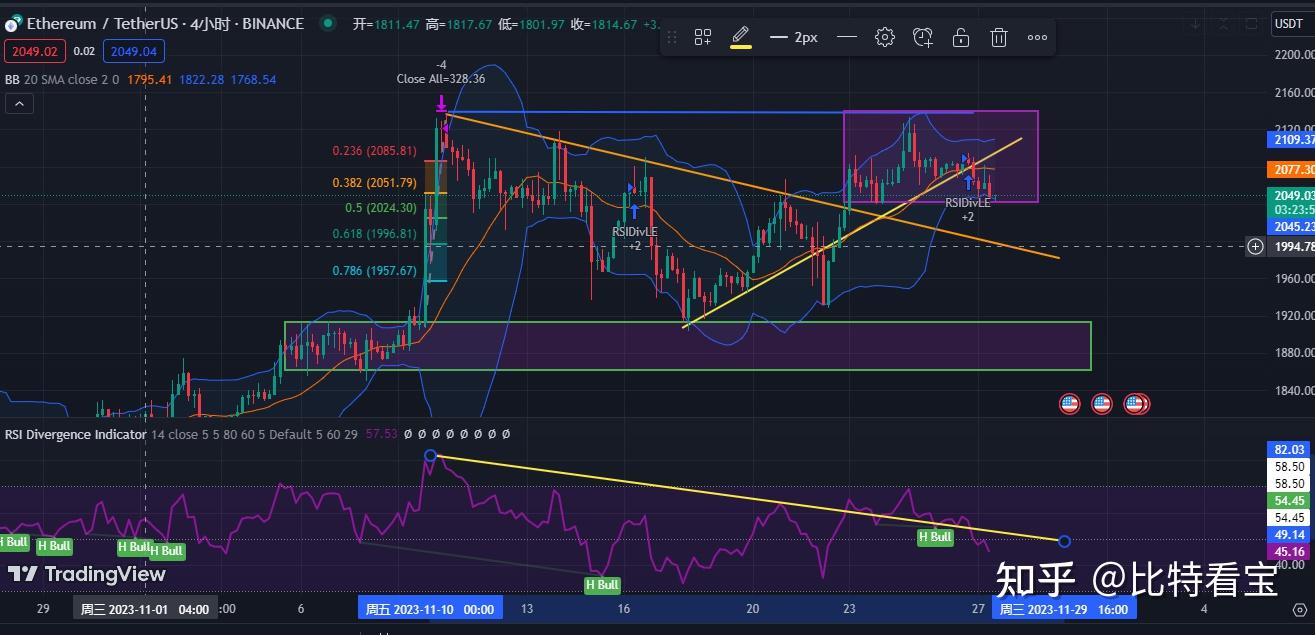Select the yellow RSI trendline right anchor
This screenshot has width=1315, height=635.
click(1064, 541)
